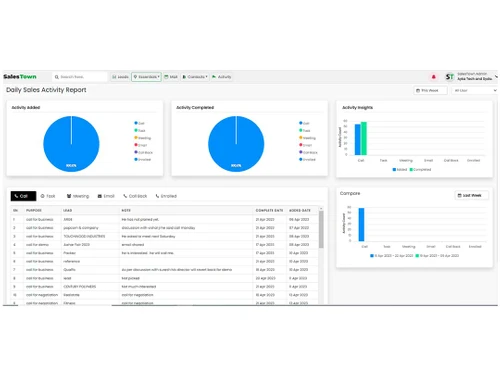Image resolution: width=500 pixels, height=375 pixels.
Task: Expand the Essentials dropdown menu
Action: tap(146, 77)
